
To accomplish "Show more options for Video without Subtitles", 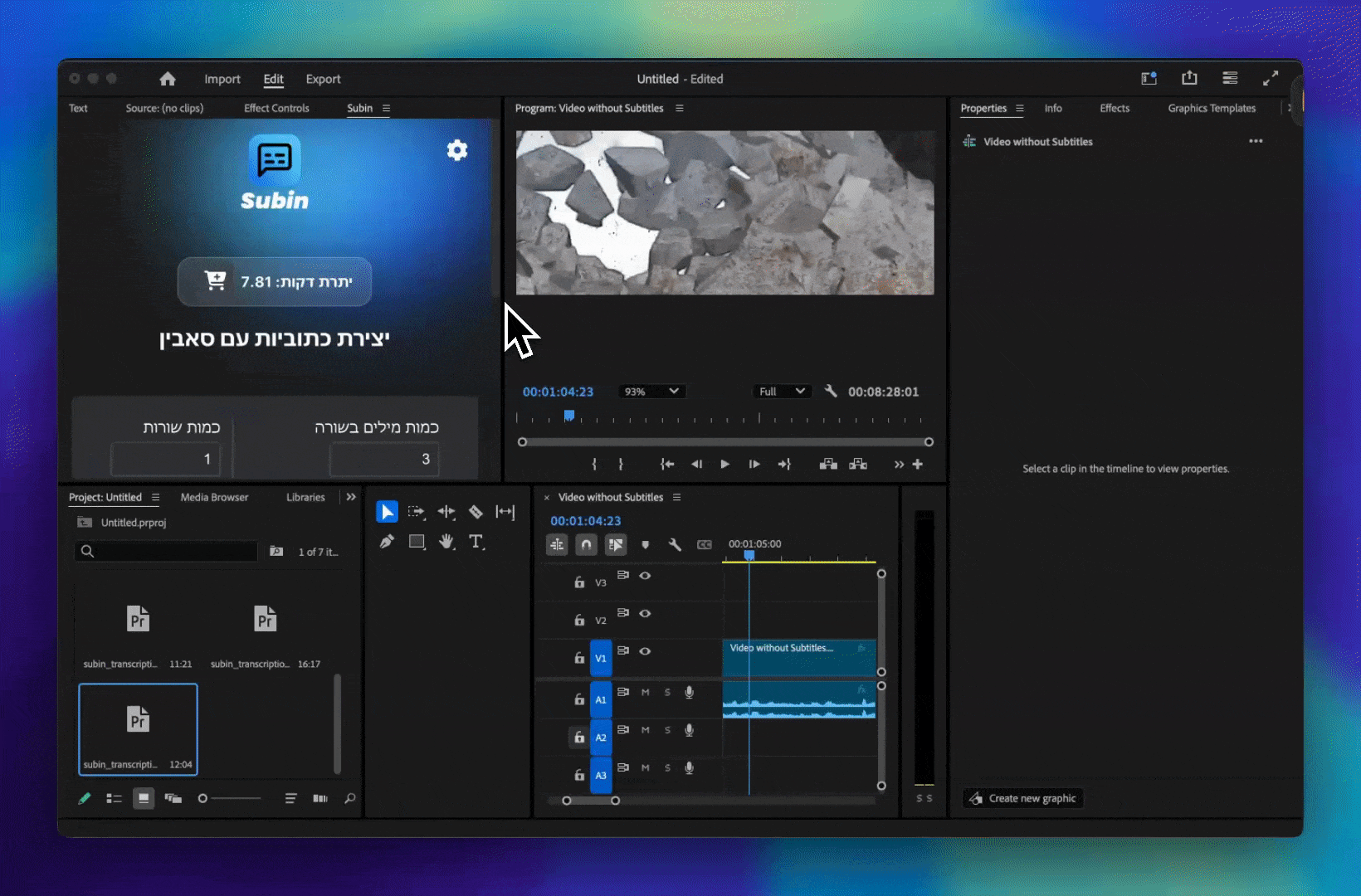I will [1256, 142].
